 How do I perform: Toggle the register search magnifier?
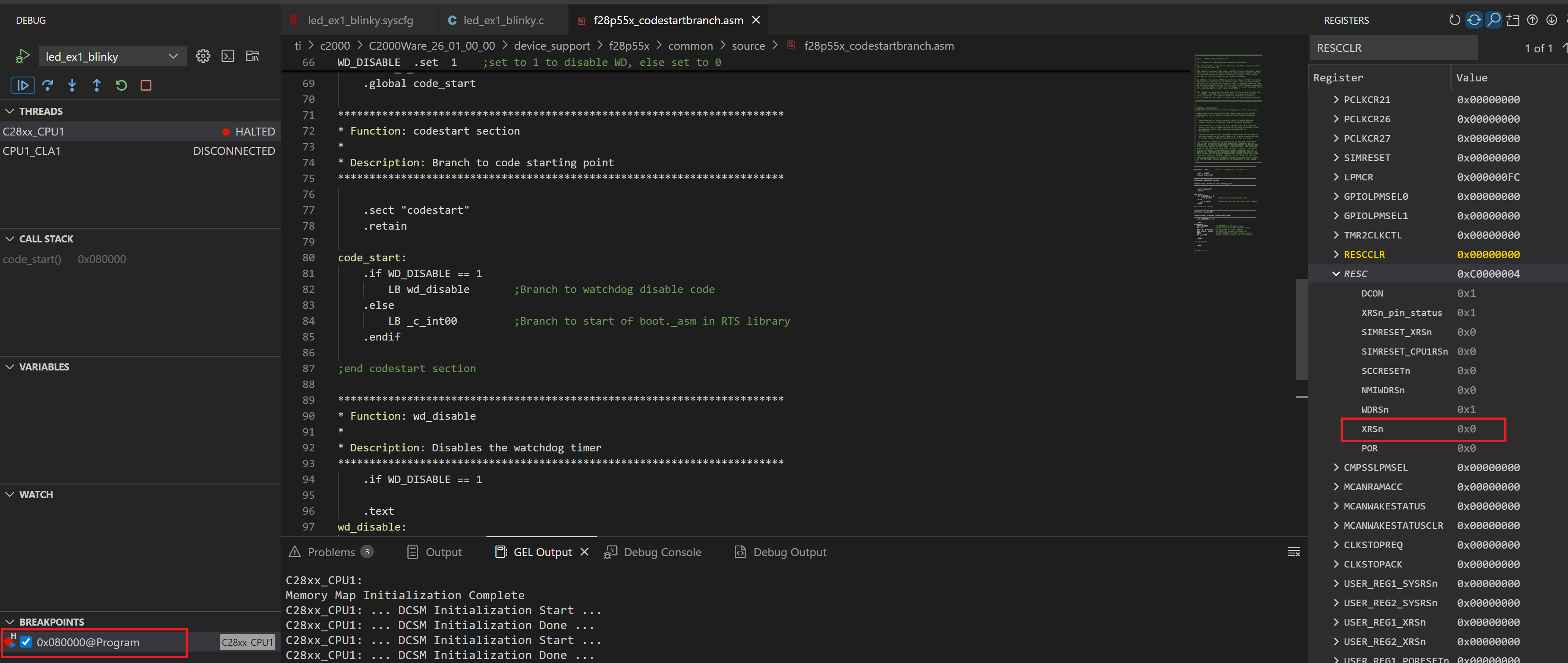coord(1494,20)
